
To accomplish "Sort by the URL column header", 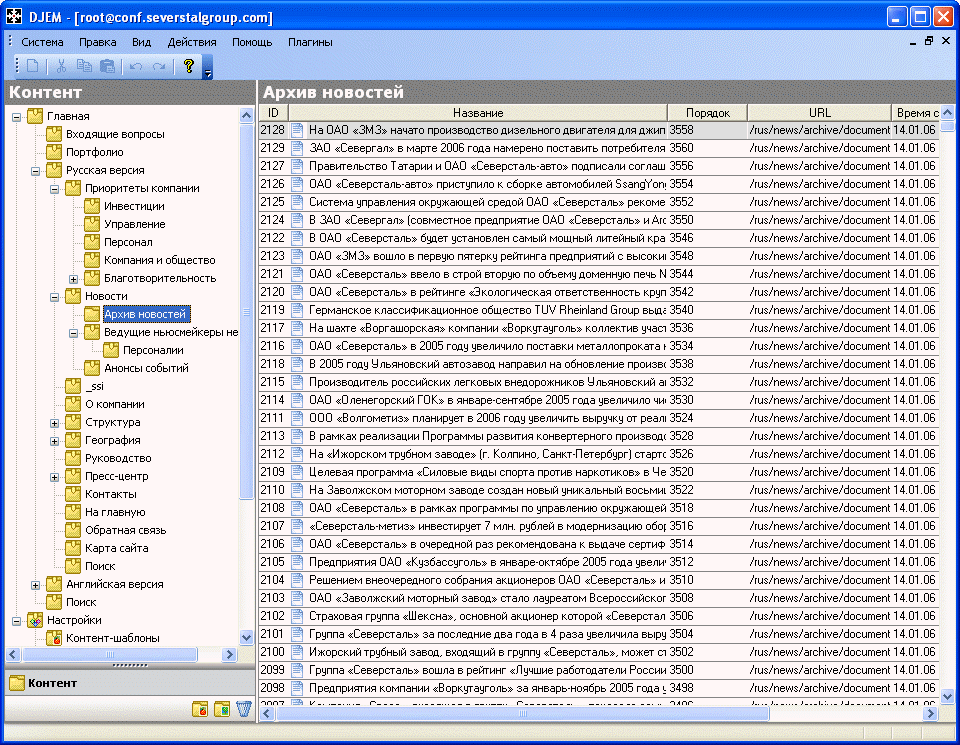I will 819,113.
